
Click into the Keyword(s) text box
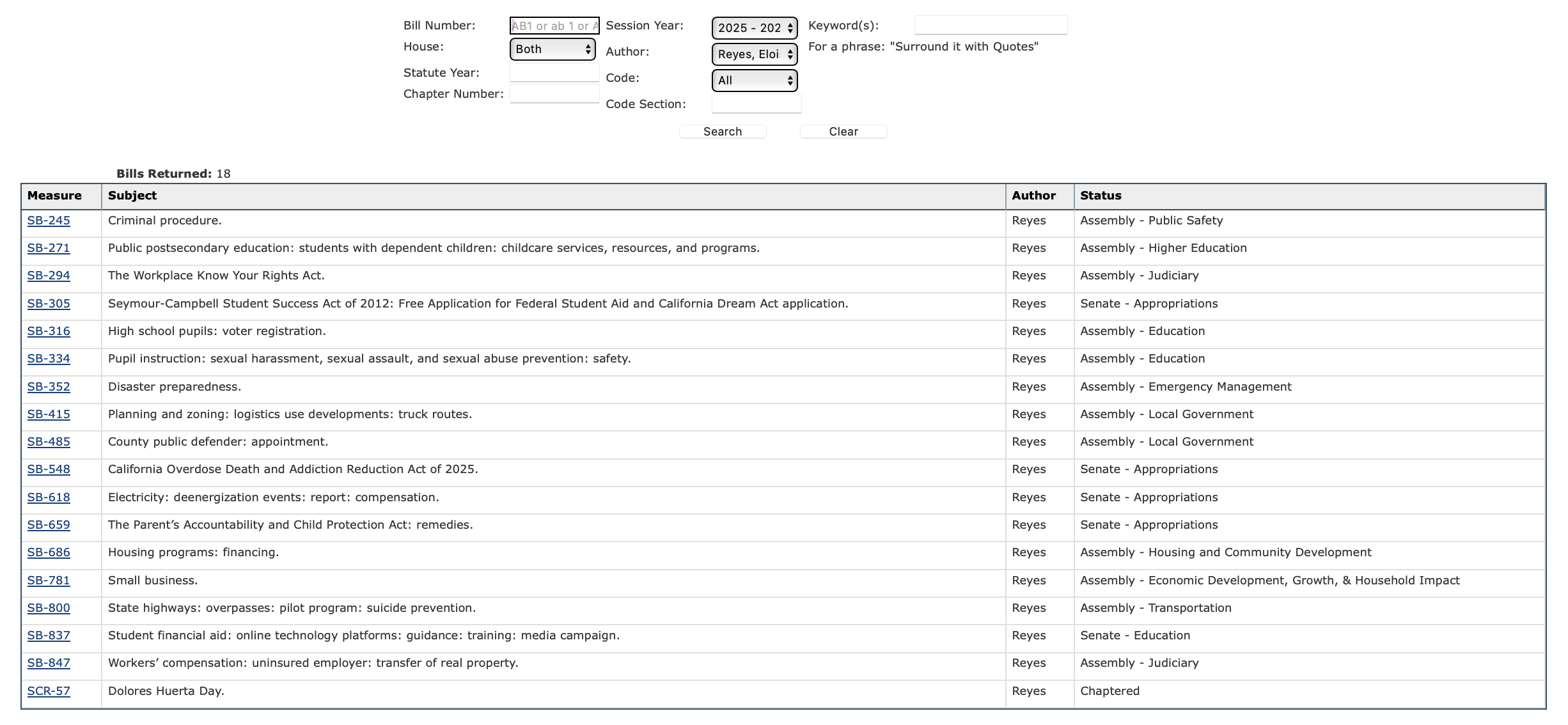[x=990, y=26]
